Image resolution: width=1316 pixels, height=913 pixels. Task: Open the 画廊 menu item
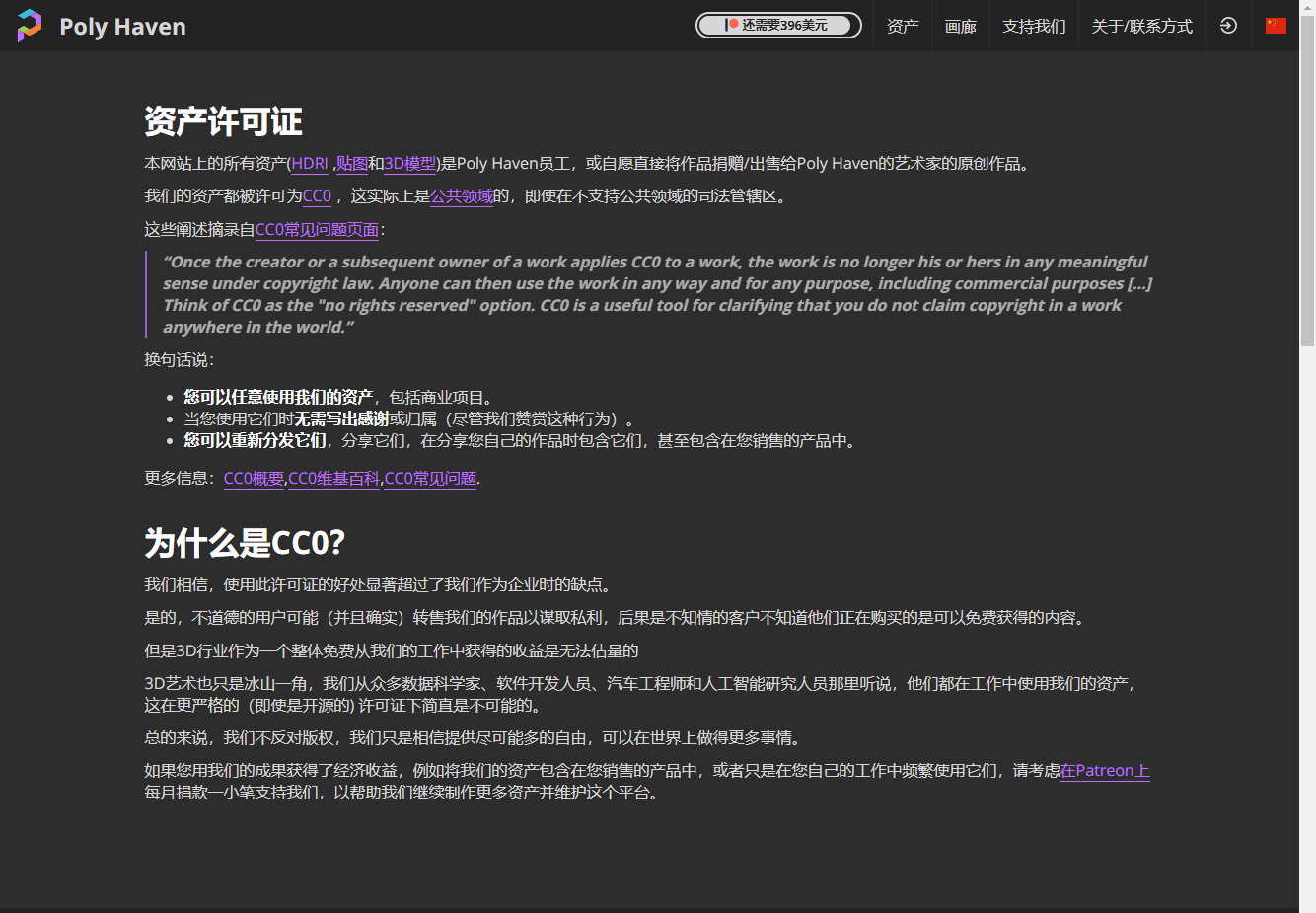(961, 26)
